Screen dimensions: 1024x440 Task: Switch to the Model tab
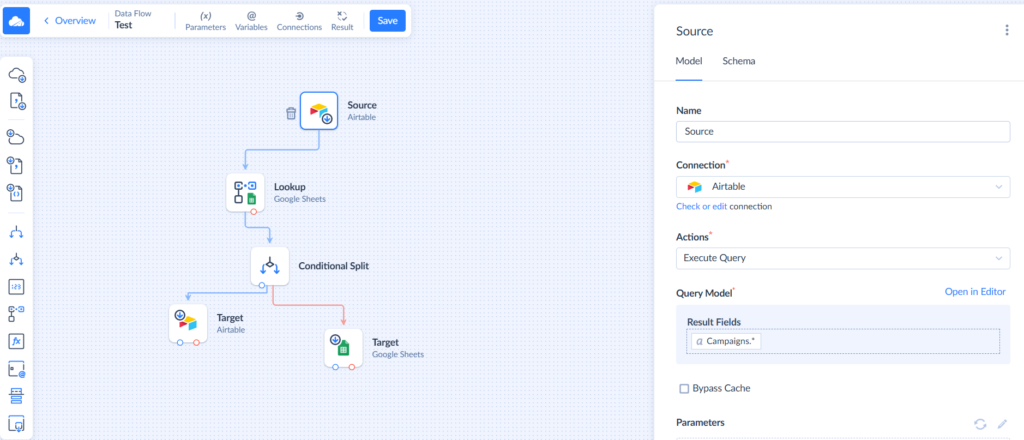coord(688,61)
